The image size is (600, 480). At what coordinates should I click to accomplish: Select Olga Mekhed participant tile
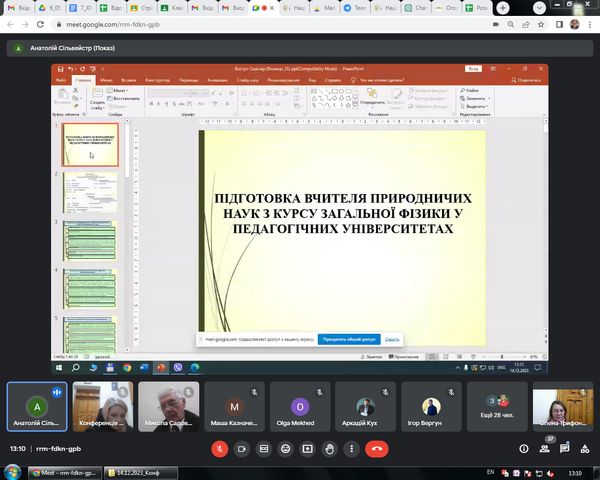(300, 408)
